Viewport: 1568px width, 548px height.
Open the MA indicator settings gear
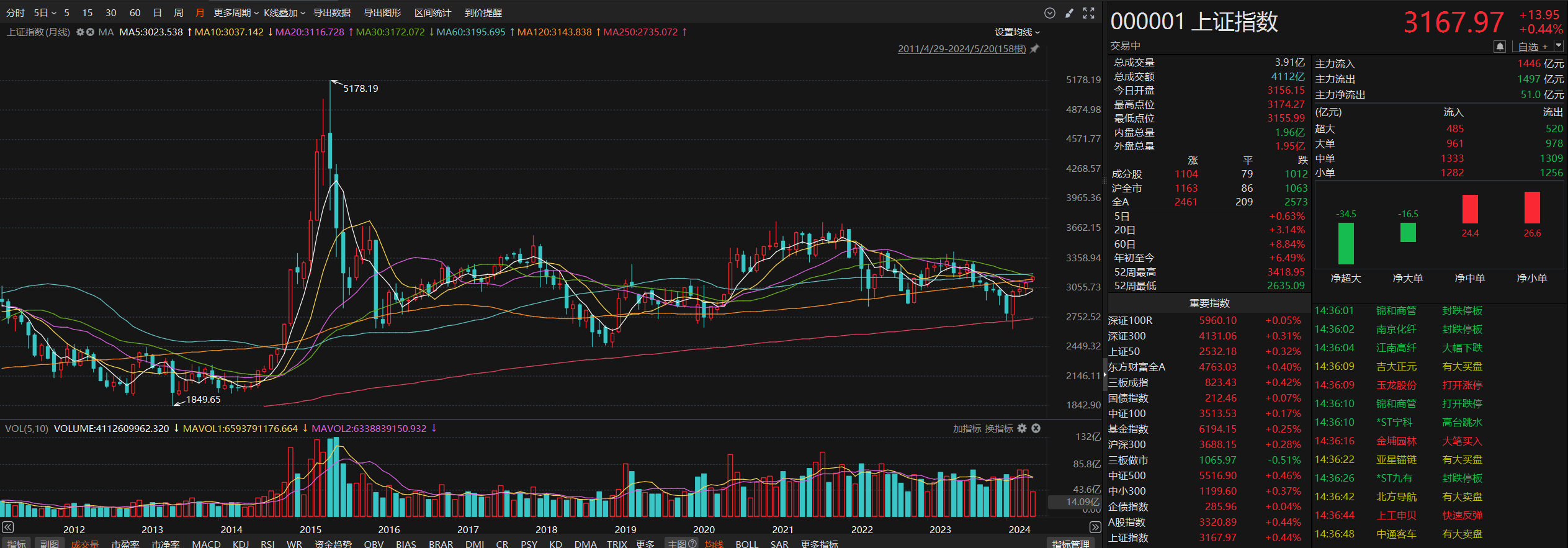[x=80, y=32]
